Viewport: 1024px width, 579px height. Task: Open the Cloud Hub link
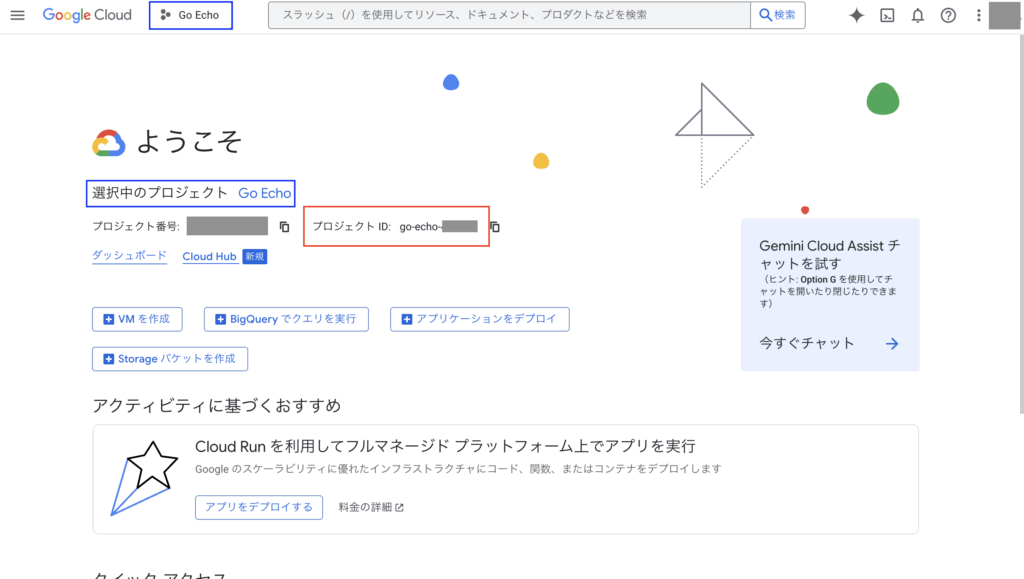pyautogui.click(x=209, y=257)
